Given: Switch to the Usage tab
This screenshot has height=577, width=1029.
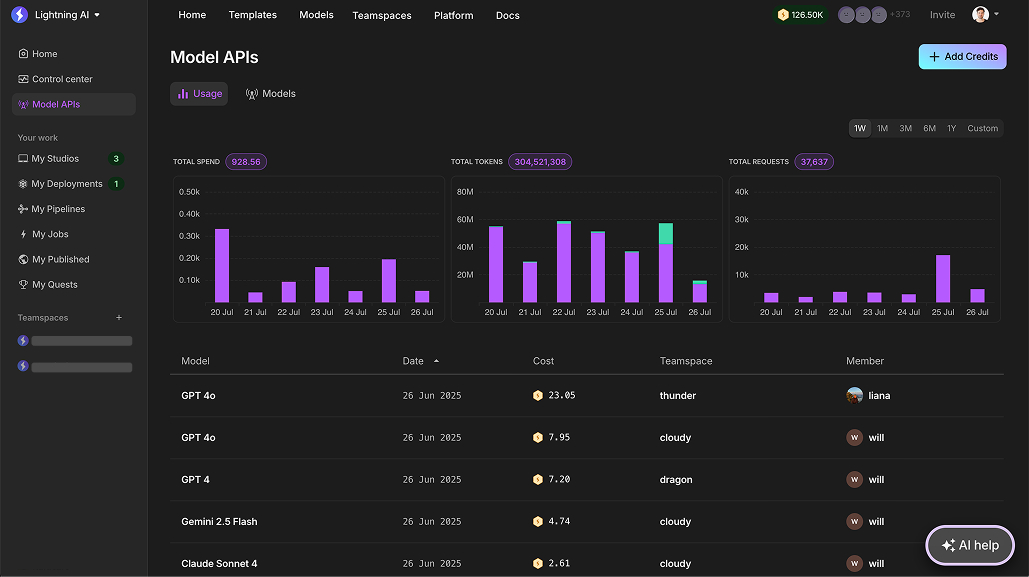Looking at the screenshot, I should (x=199, y=94).
